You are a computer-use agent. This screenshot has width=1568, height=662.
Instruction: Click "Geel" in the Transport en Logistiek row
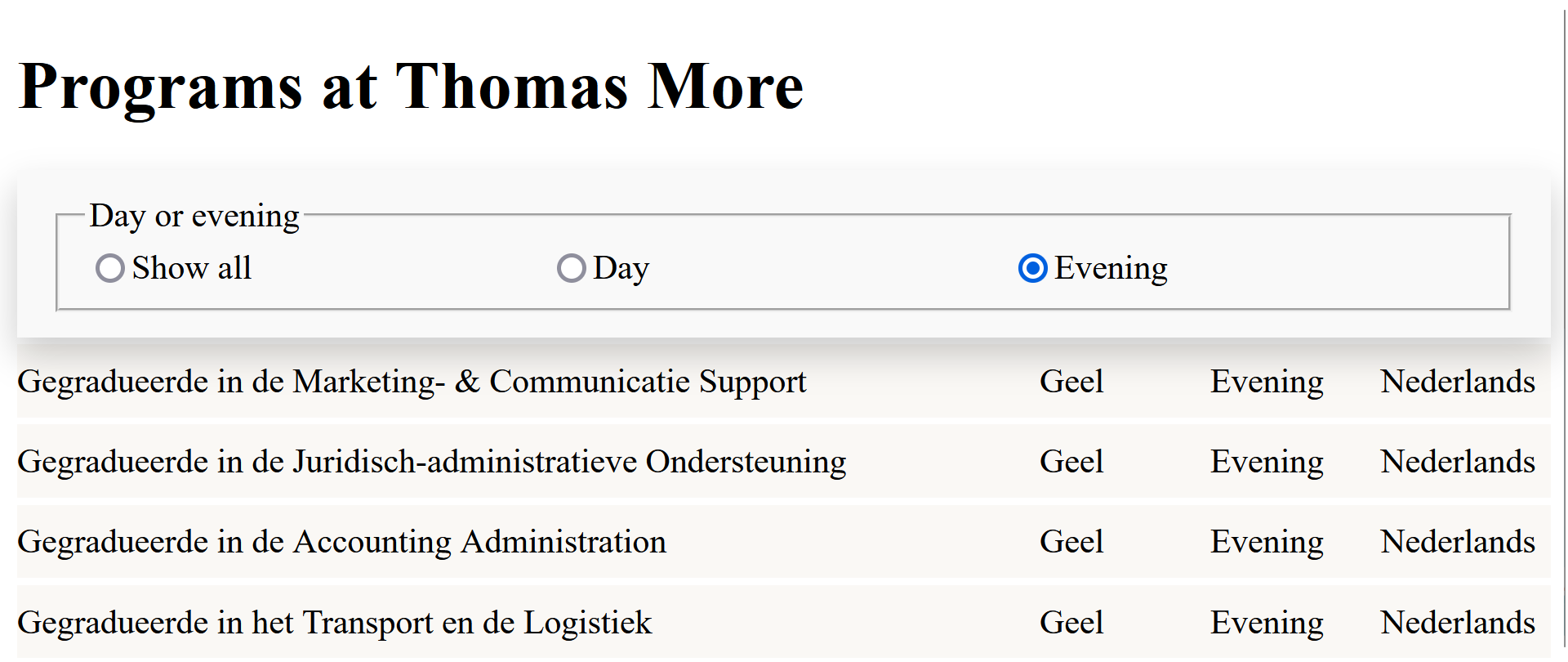[1071, 623]
